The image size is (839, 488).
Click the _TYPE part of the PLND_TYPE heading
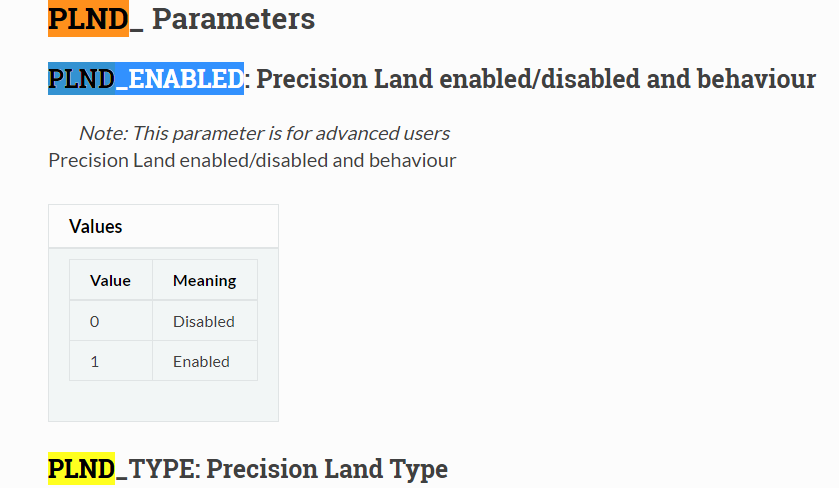[x=155, y=469]
